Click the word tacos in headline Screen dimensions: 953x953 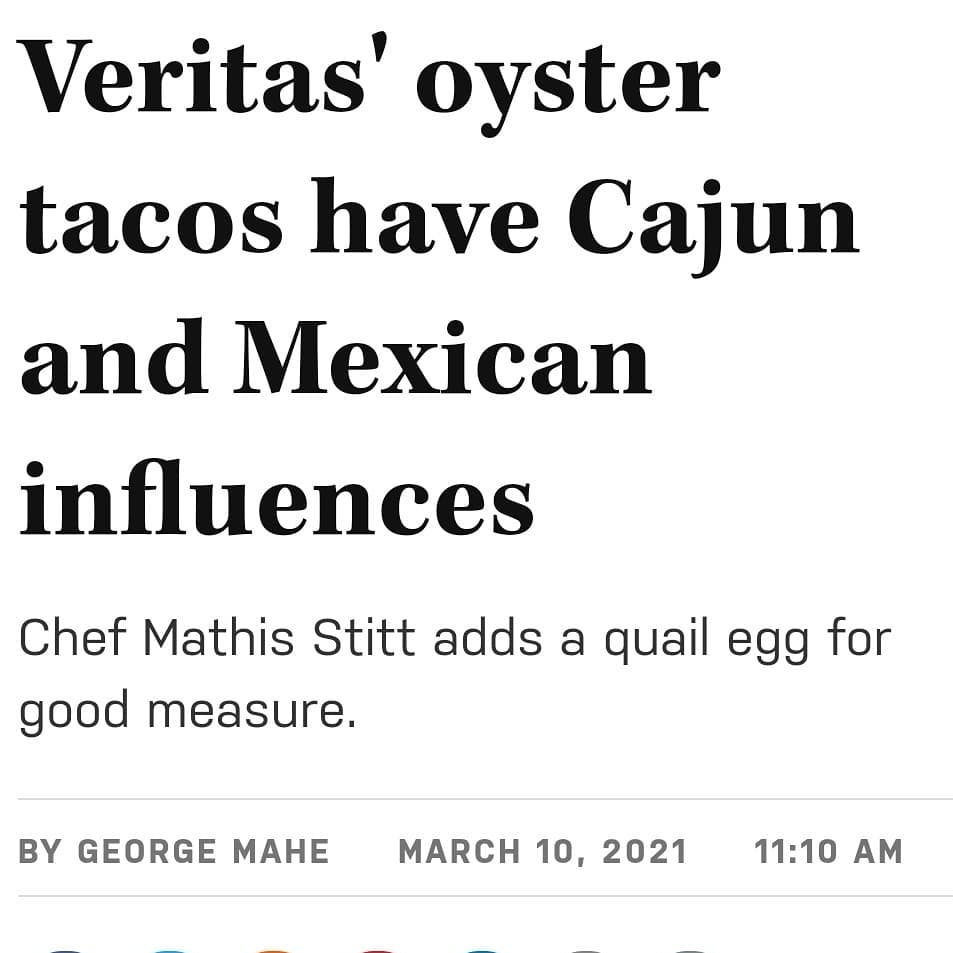(151, 221)
